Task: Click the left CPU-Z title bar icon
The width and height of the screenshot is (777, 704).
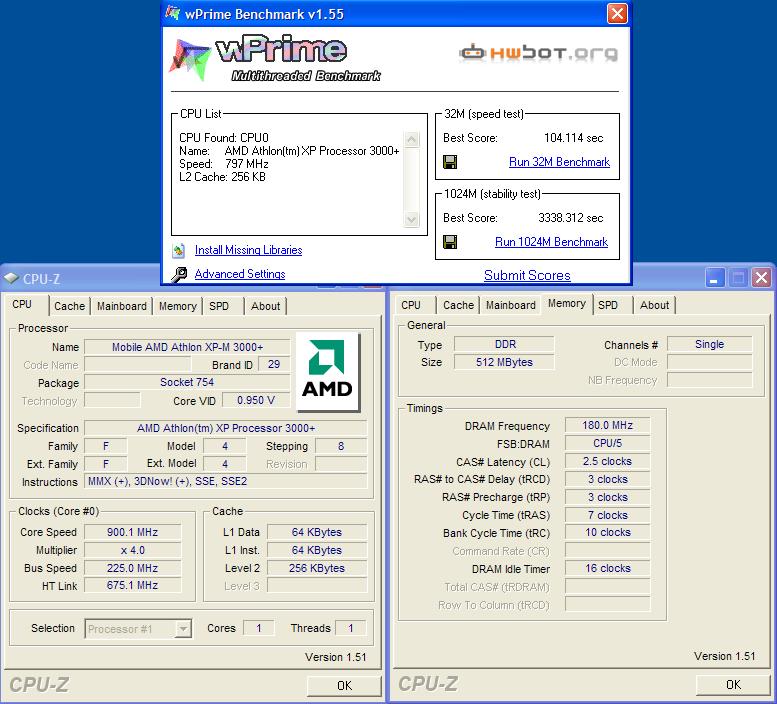Action: pos(11,278)
